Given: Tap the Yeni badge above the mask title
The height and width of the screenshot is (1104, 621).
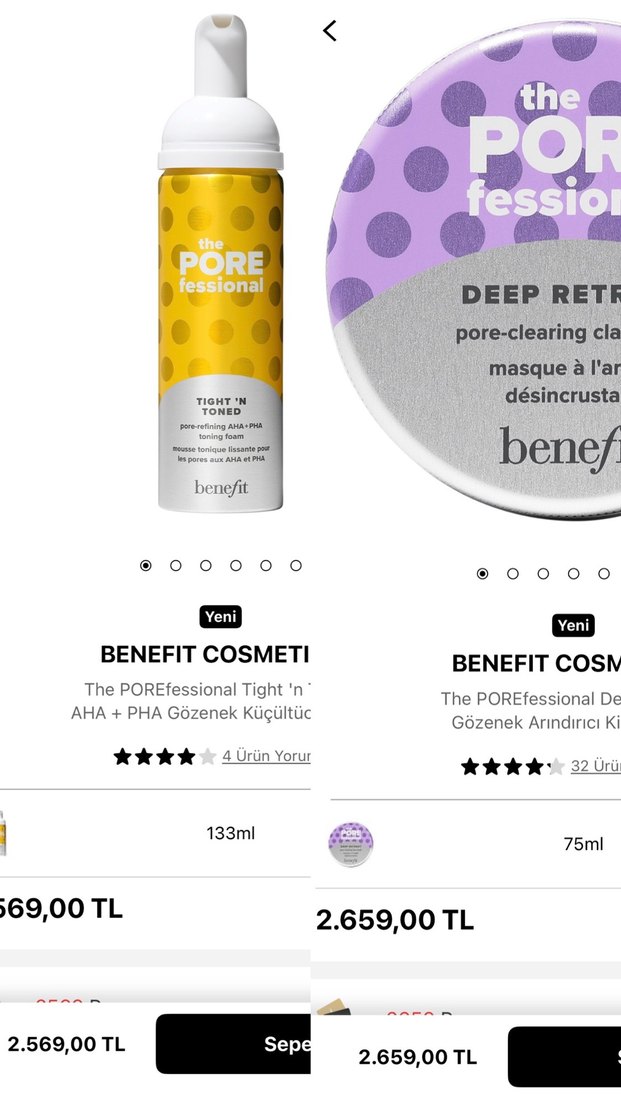Looking at the screenshot, I should 573,625.
